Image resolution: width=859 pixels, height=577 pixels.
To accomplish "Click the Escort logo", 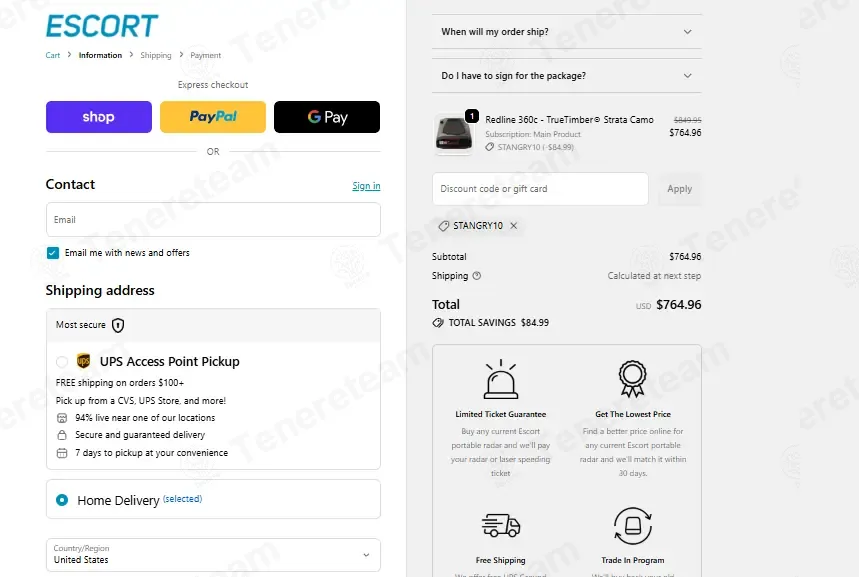I will [102, 26].
